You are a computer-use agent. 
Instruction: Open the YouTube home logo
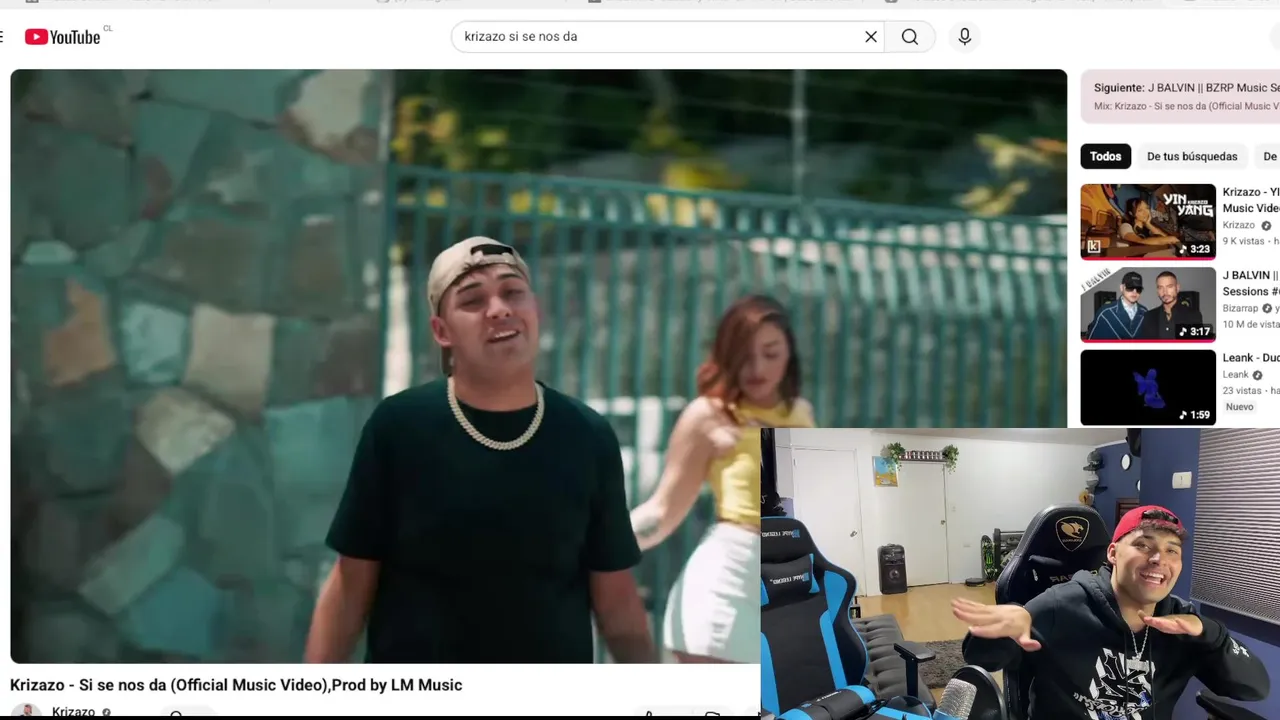pyautogui.click(x=62, y=37)
